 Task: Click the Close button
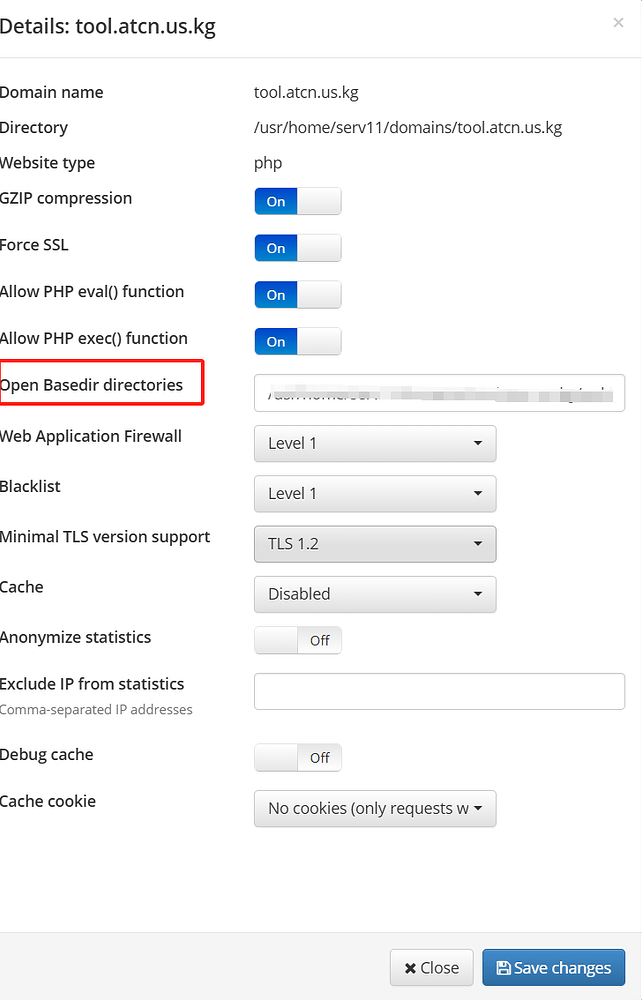(x=431, y=968)
